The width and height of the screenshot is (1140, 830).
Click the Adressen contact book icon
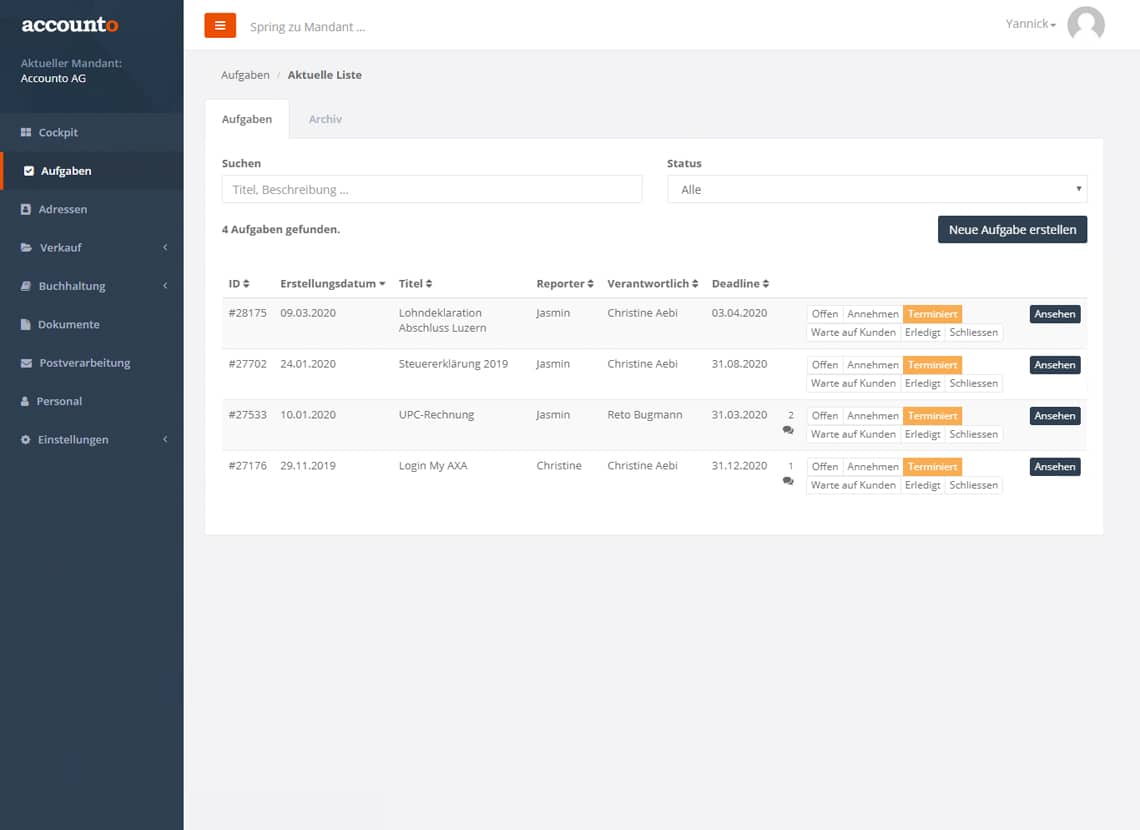point(26,209)
